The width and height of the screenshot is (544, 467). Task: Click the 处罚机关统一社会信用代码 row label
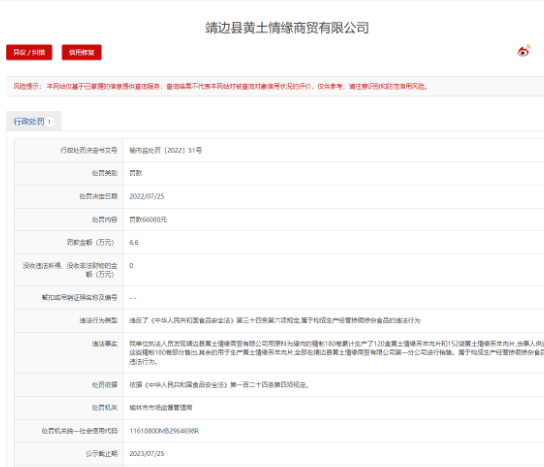(x=79, y=431)
